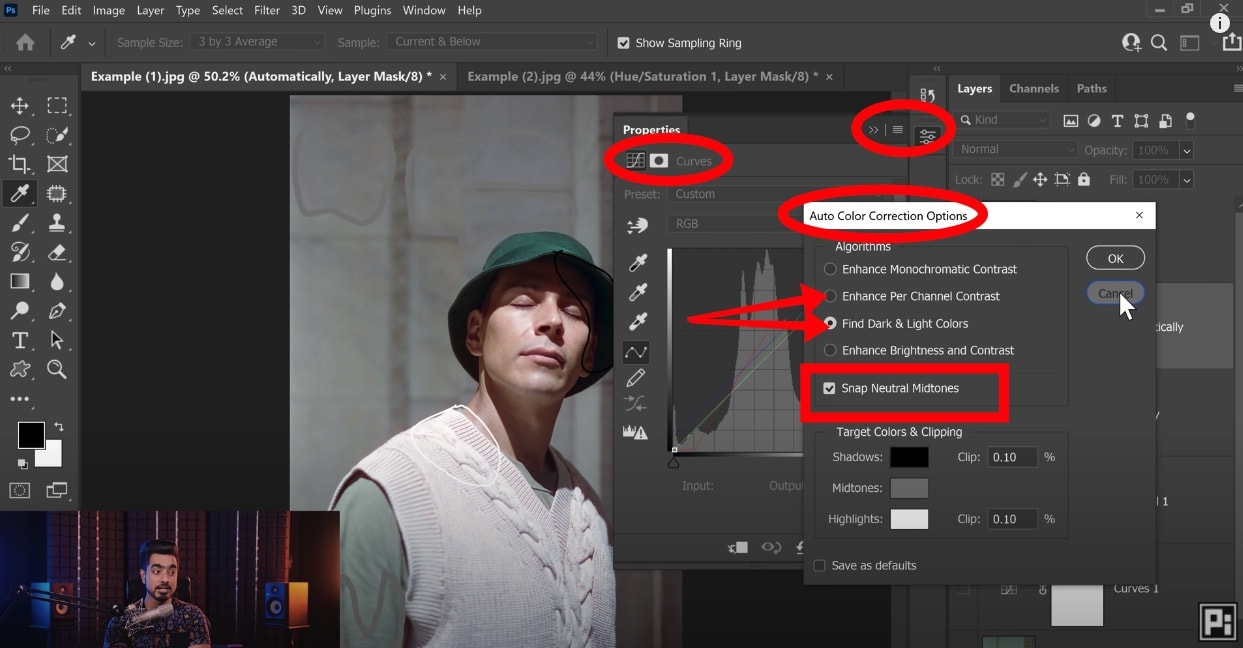Viewport: 1243px width, 648px height.
Task: Click the Shadows target color swatch
Action: click(909, 457)
